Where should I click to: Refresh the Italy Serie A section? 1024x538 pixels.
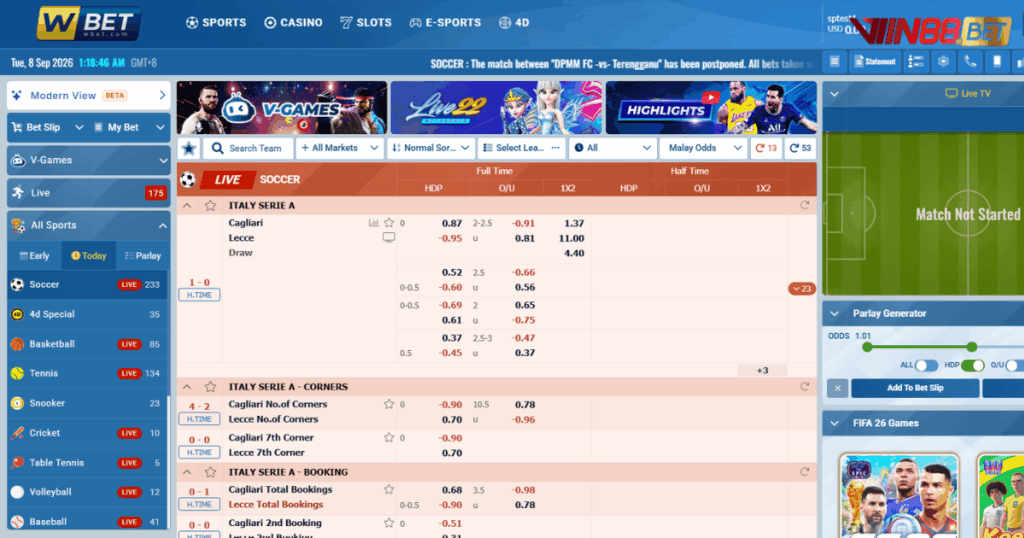click(805, 206)
